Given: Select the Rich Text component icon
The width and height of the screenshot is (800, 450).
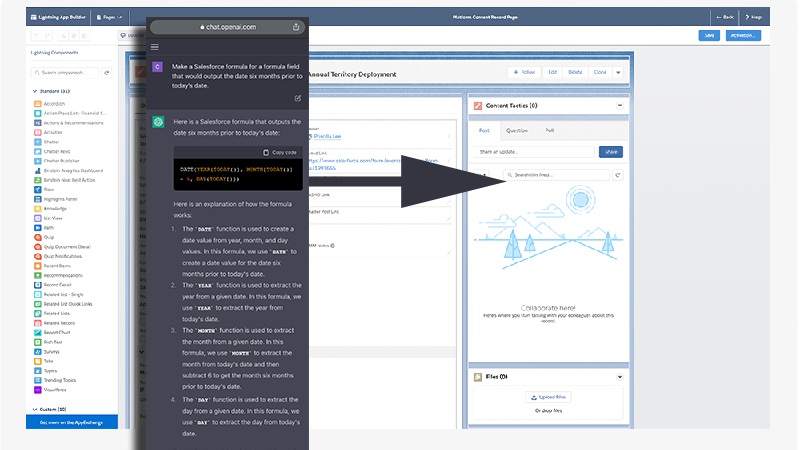Looking at the screenshot, I should 37,342.
